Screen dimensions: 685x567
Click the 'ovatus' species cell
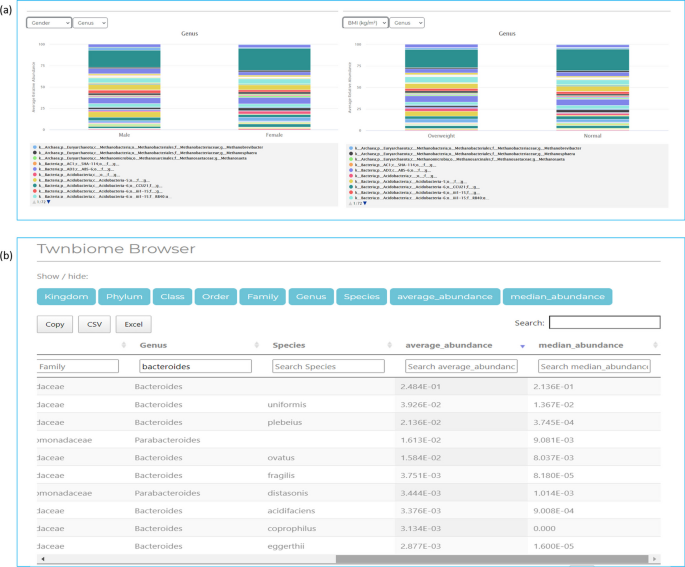281,458
